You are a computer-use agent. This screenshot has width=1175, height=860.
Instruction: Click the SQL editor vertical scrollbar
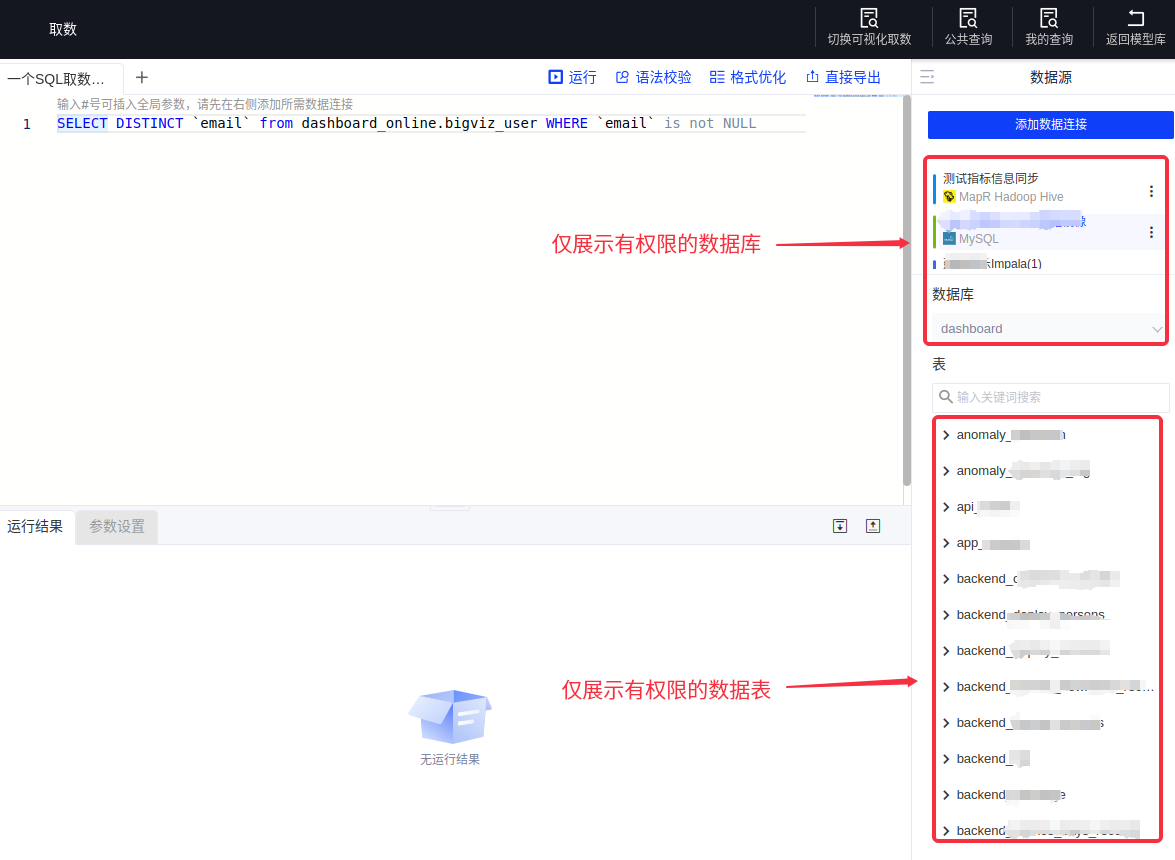point(907,290)
